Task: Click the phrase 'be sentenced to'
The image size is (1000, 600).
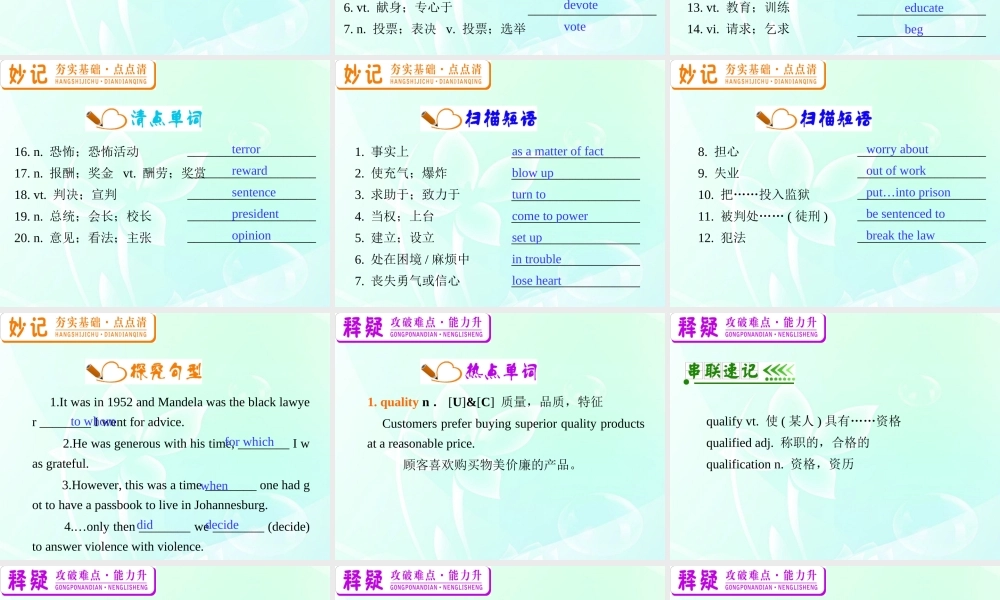Action: pyautogui.click(x=906, y=214)
